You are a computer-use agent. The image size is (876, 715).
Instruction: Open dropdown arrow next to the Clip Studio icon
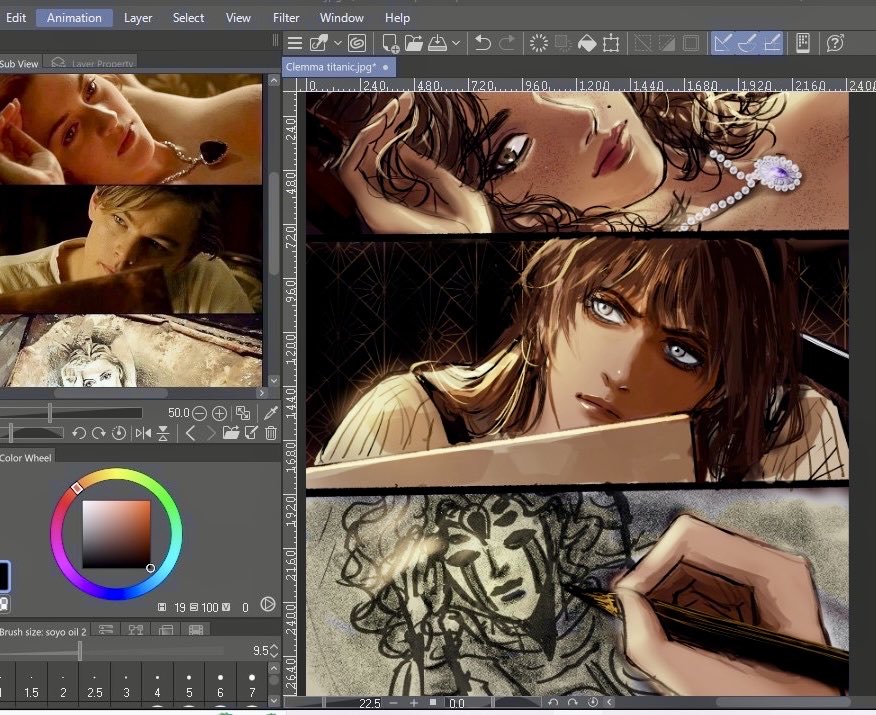[337, 43]
